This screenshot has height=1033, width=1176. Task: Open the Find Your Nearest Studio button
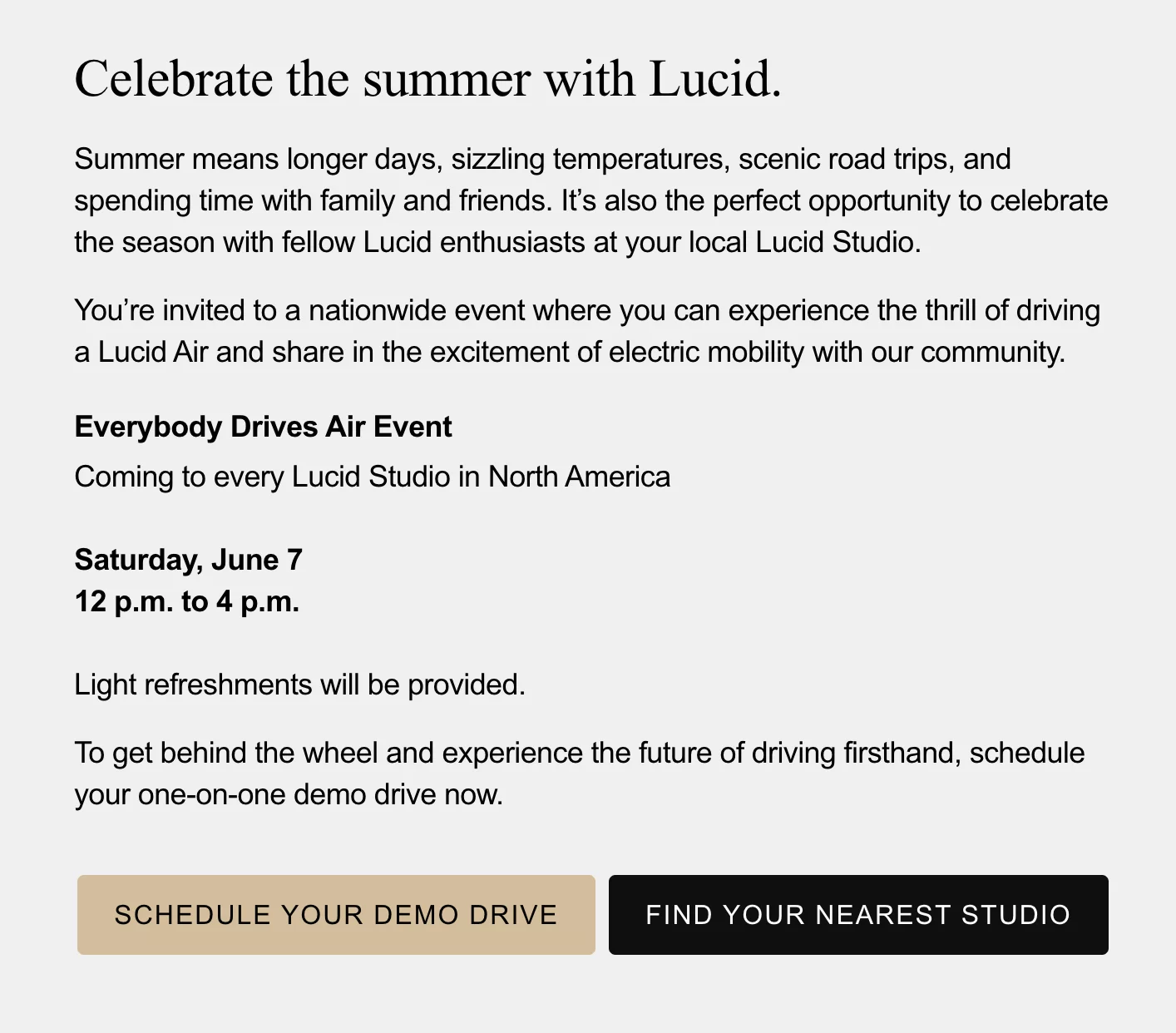point(858,914)
